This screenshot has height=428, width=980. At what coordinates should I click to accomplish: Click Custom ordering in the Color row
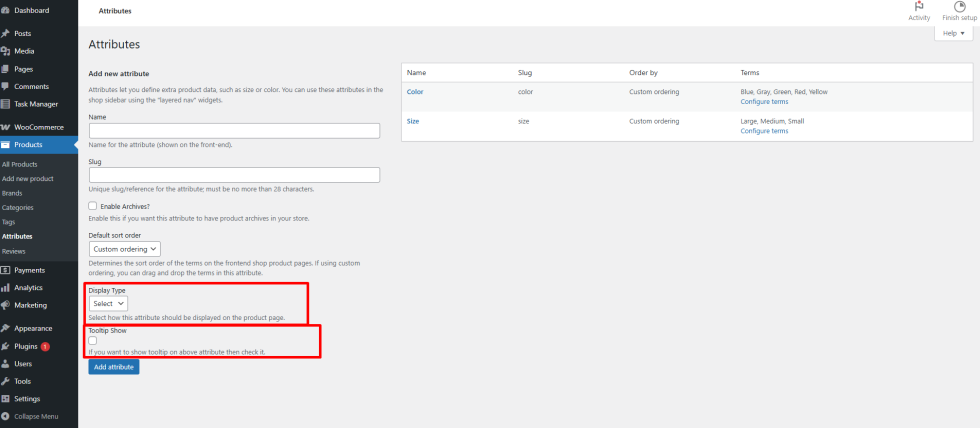click(x=654, y=92)
